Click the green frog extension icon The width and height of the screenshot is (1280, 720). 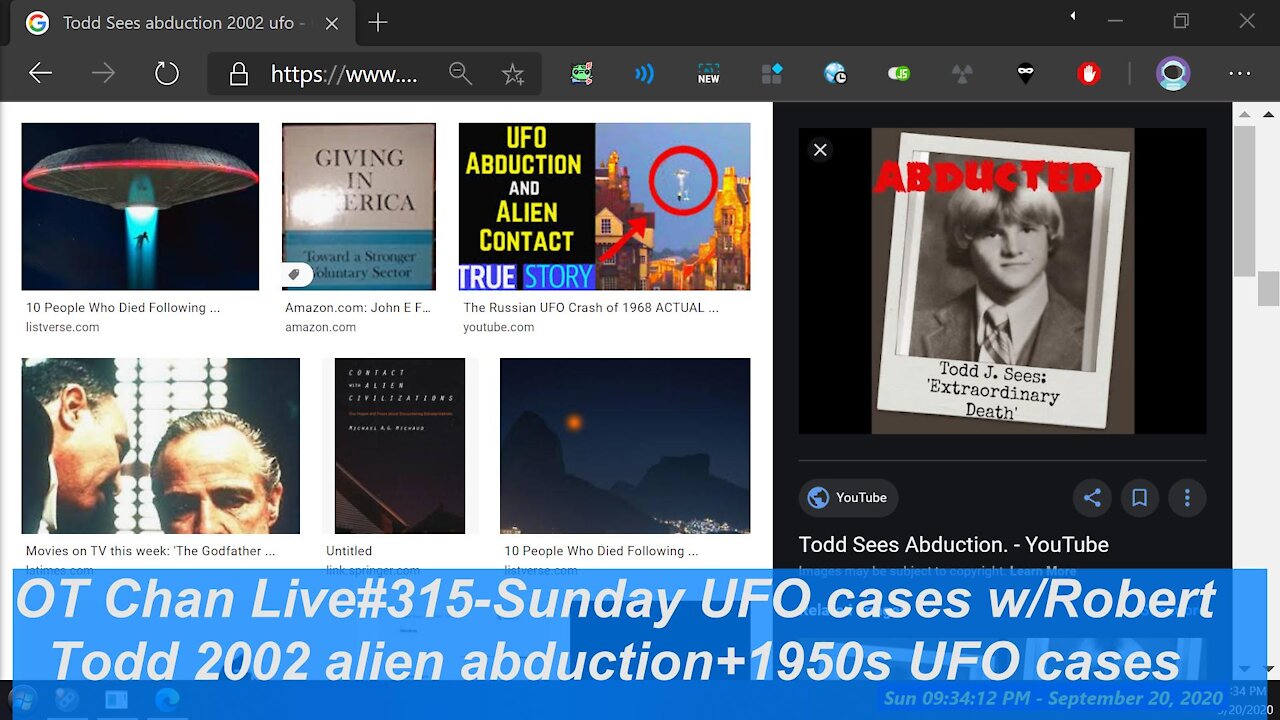click(x=581, y=73)
